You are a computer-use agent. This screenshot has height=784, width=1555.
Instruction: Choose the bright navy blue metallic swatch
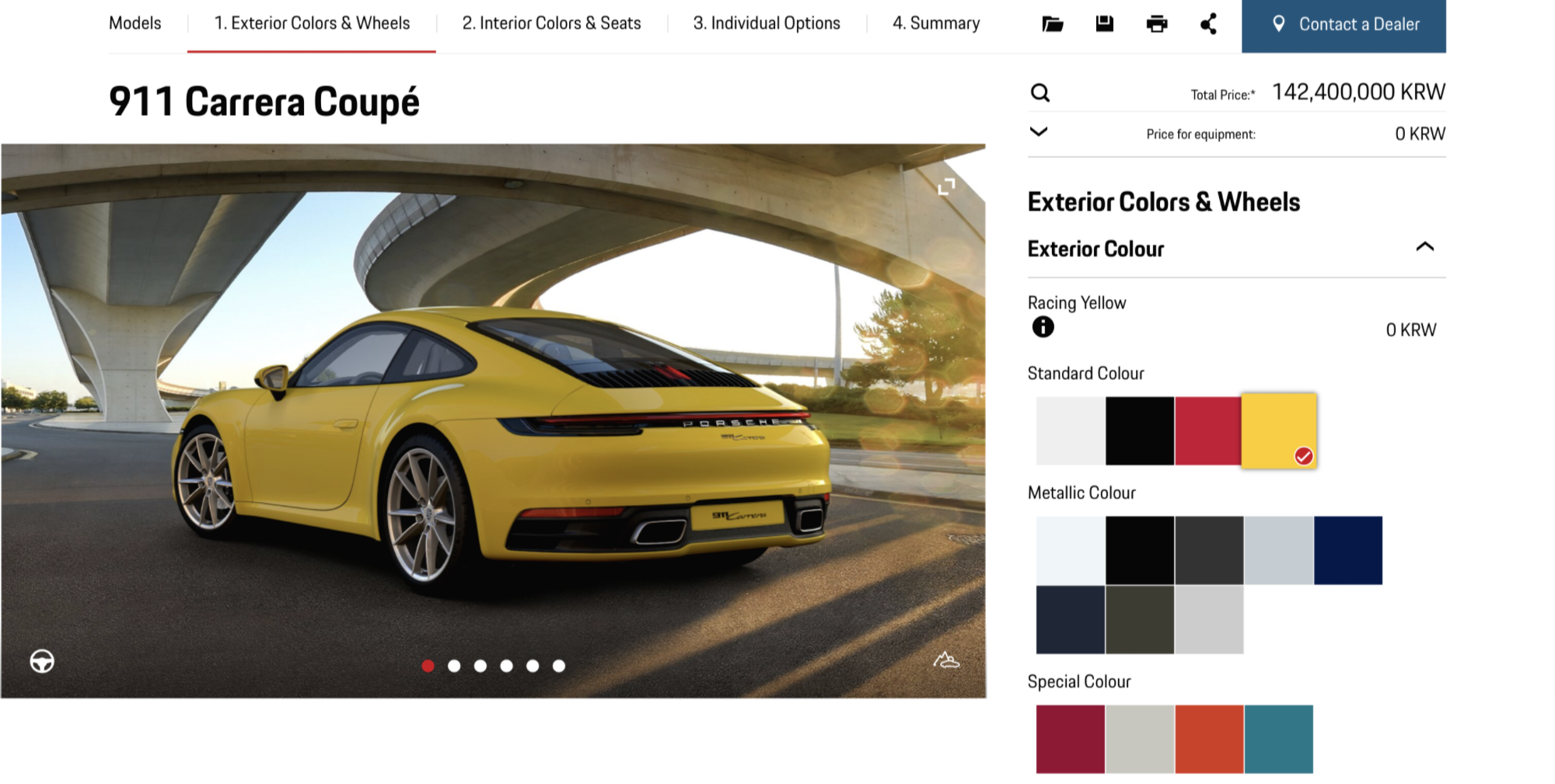pos(1348,550)
